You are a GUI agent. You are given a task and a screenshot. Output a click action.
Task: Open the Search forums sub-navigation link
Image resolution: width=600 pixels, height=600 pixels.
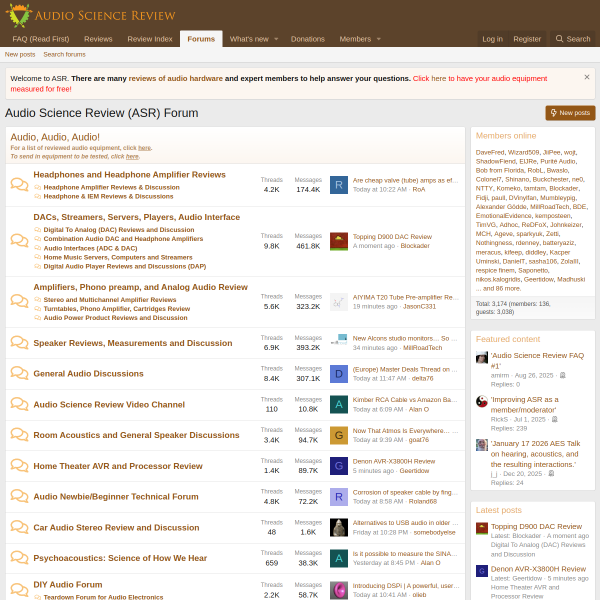[x=64, y=54]
